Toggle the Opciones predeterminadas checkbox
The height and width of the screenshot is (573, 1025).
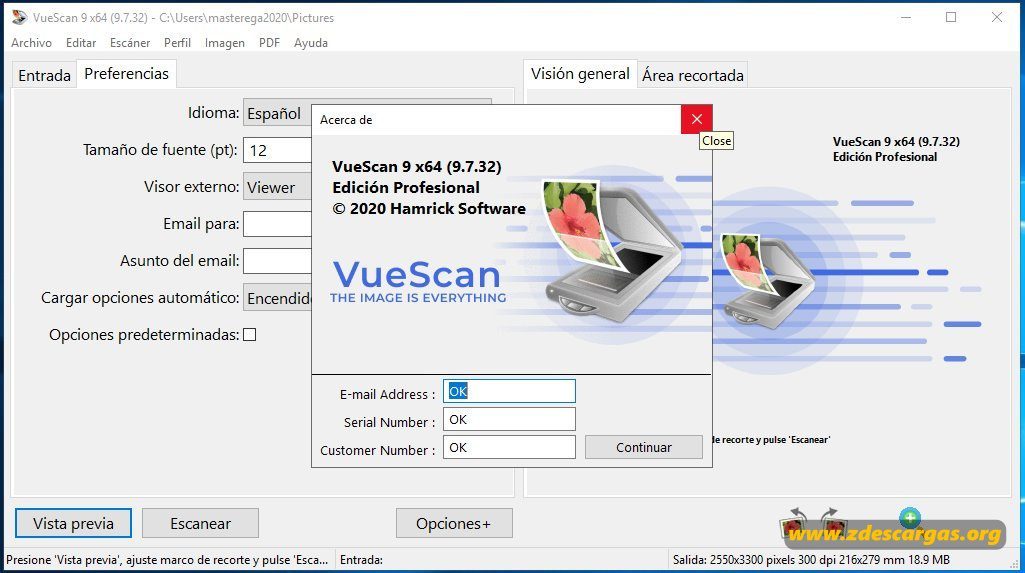pos(249,335)
